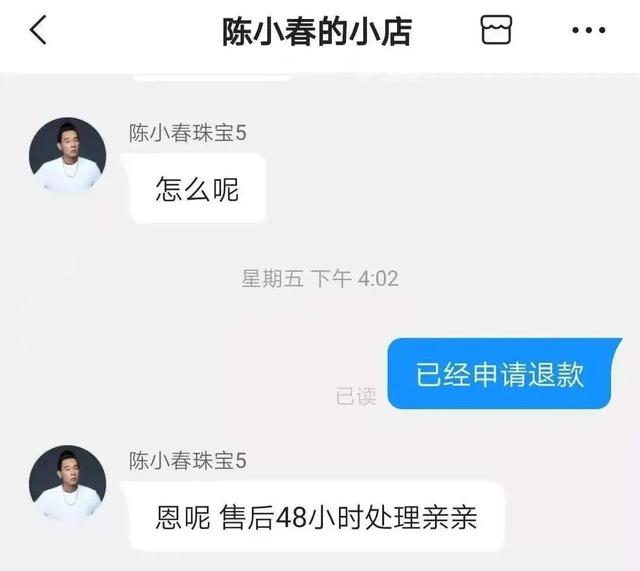Image resolution: width=640 pixels, height=571 pixels.
Task: Select sender name above 恩呢 bubble
Action: 188,461
